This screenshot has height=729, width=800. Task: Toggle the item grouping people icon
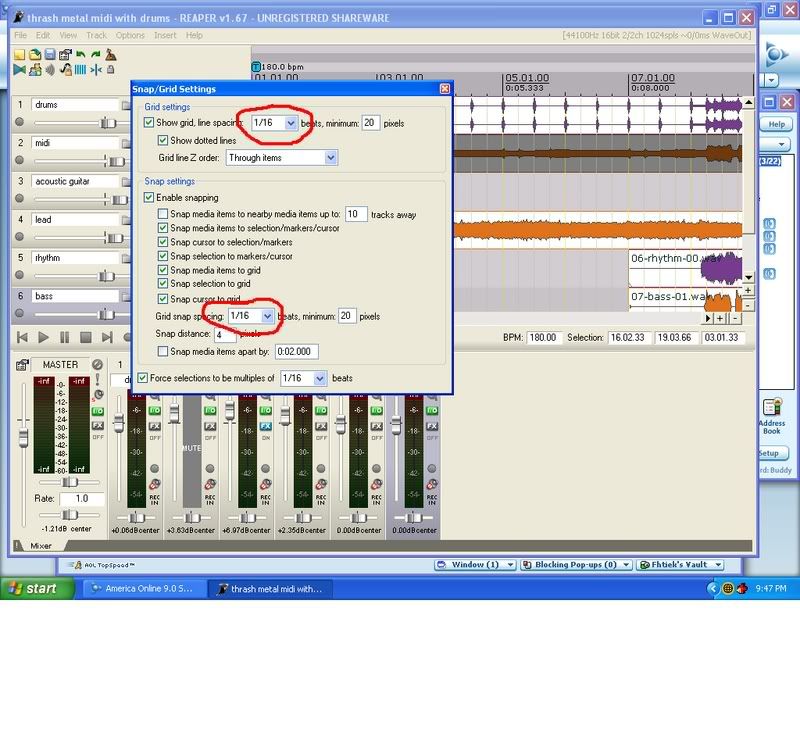coord(35,69)
